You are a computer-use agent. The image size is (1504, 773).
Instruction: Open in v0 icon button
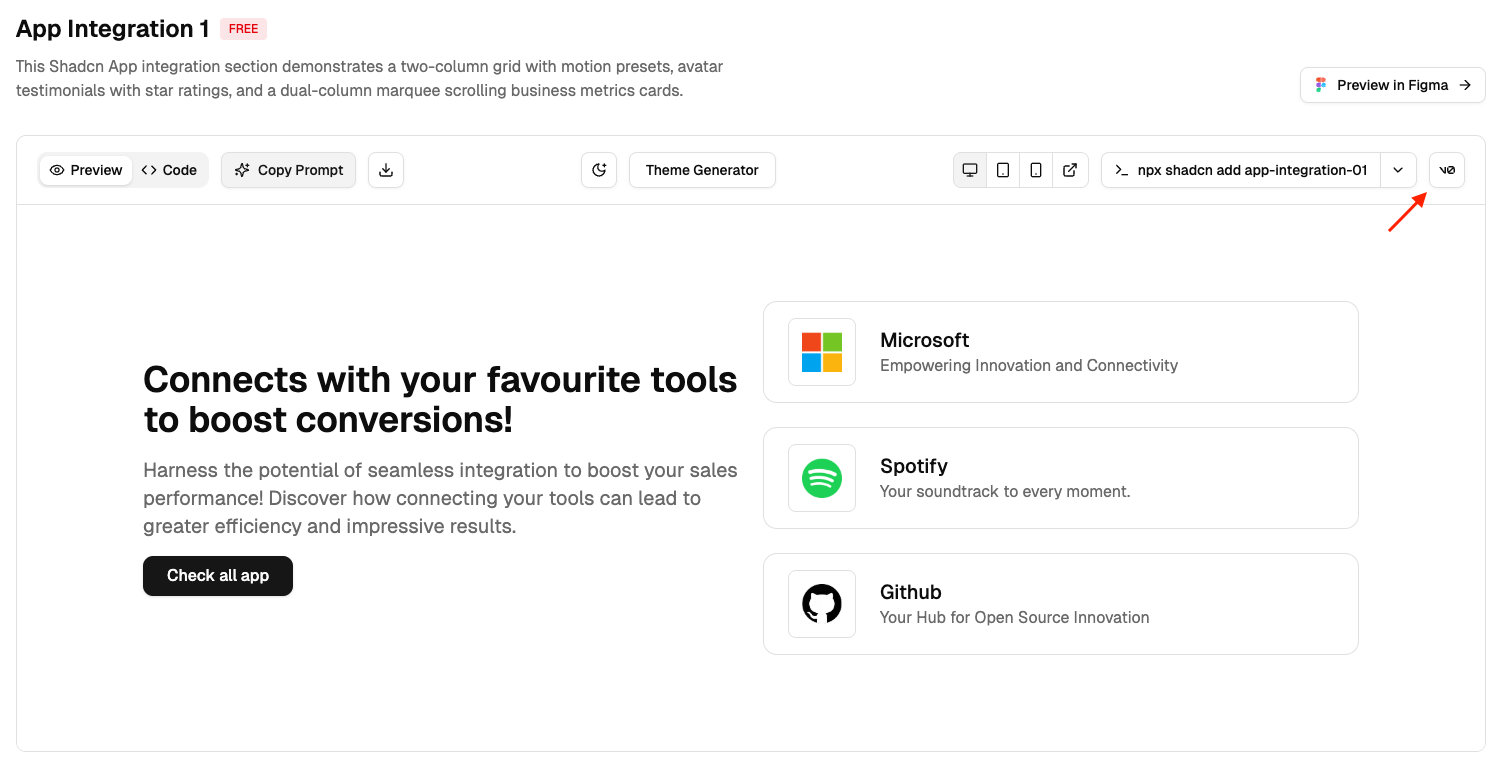pos(1447,170)
